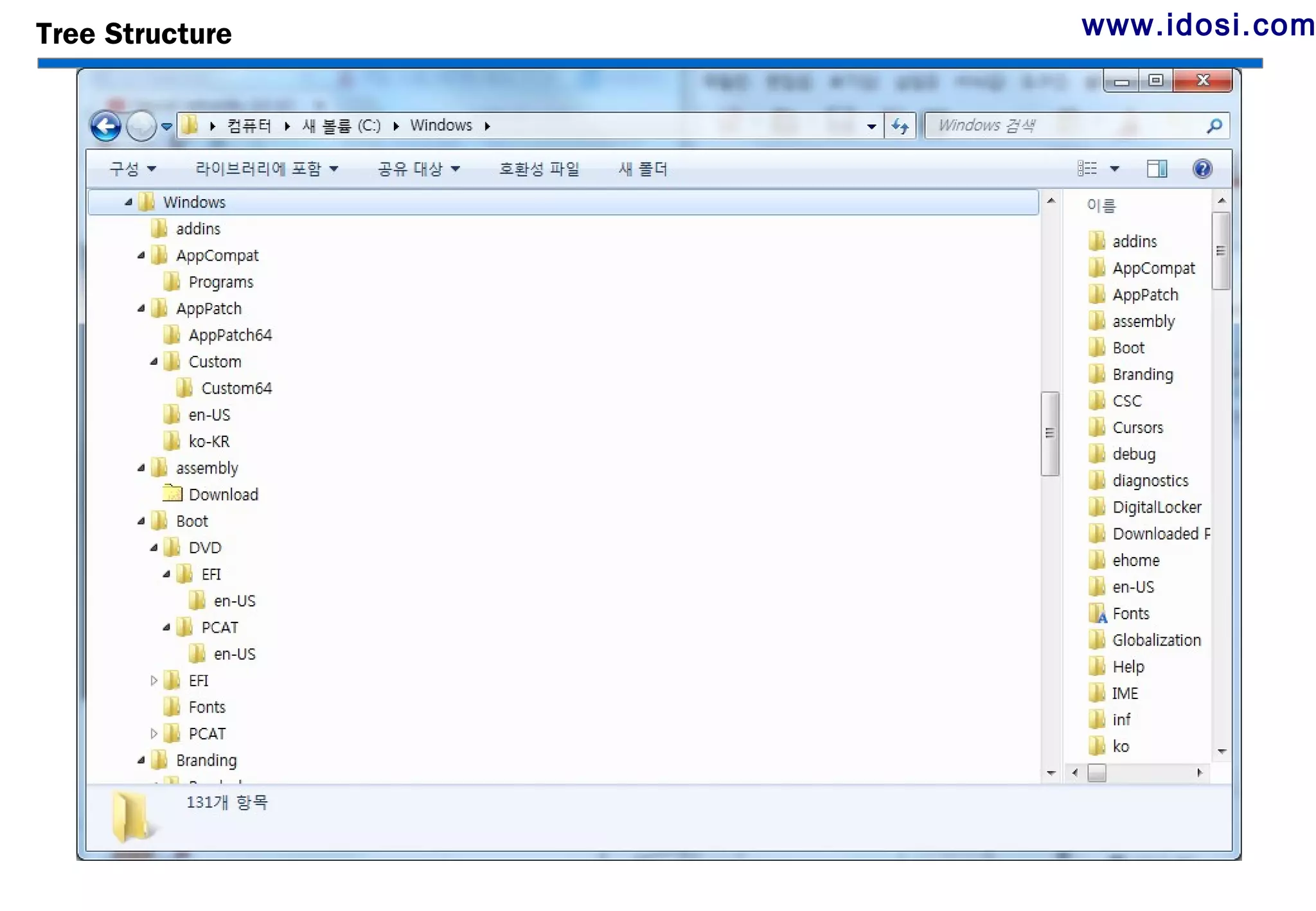This screenshot has width=1316, height=911.
Task: Collapse the AppPatch tree node
Action: pos(141,308)
